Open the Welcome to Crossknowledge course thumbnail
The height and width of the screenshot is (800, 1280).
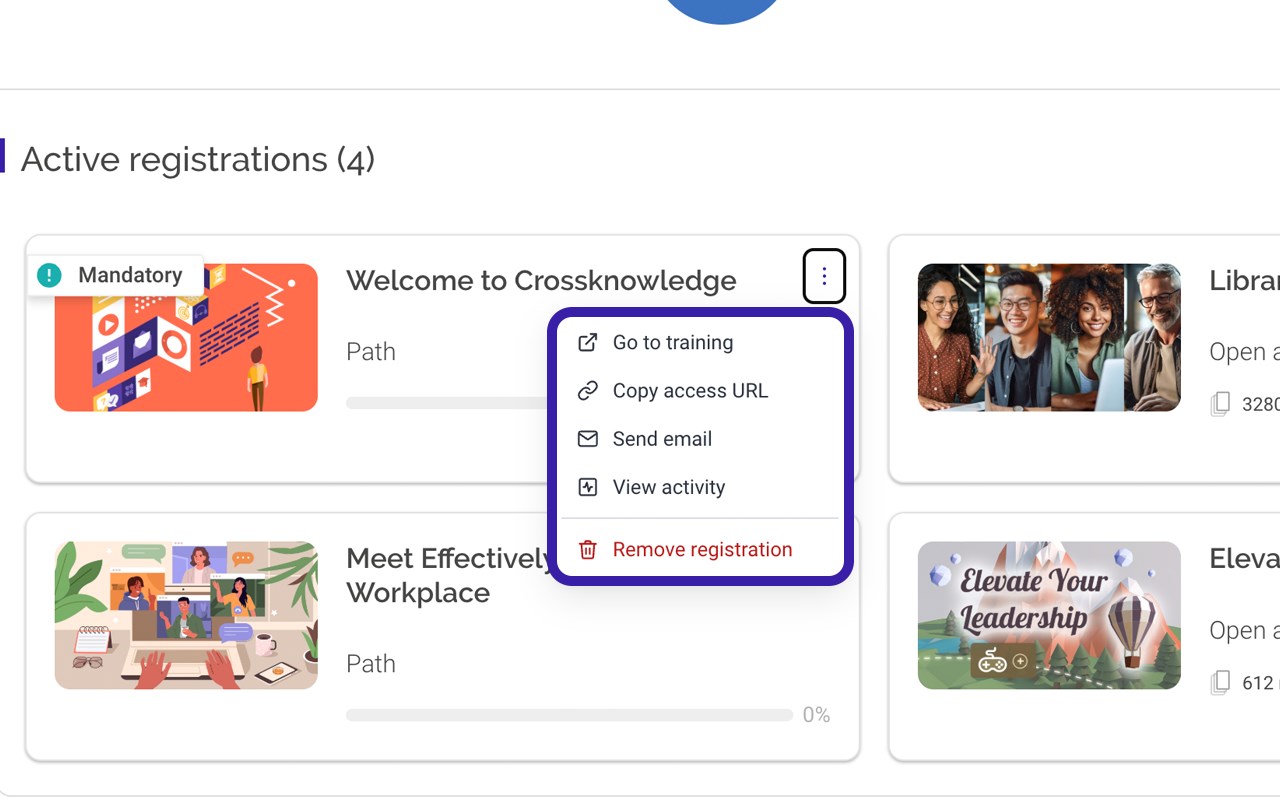tap(186, 337)
